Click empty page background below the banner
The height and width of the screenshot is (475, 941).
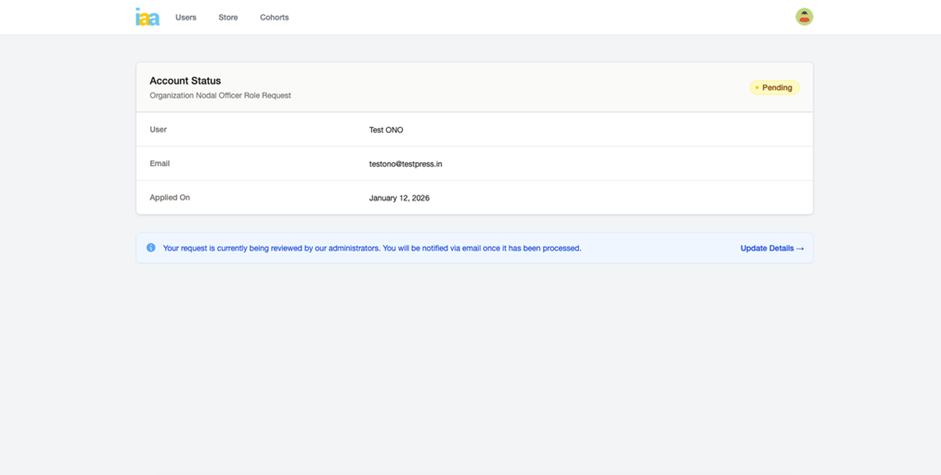pyautogui.click(x=470, y=370)
